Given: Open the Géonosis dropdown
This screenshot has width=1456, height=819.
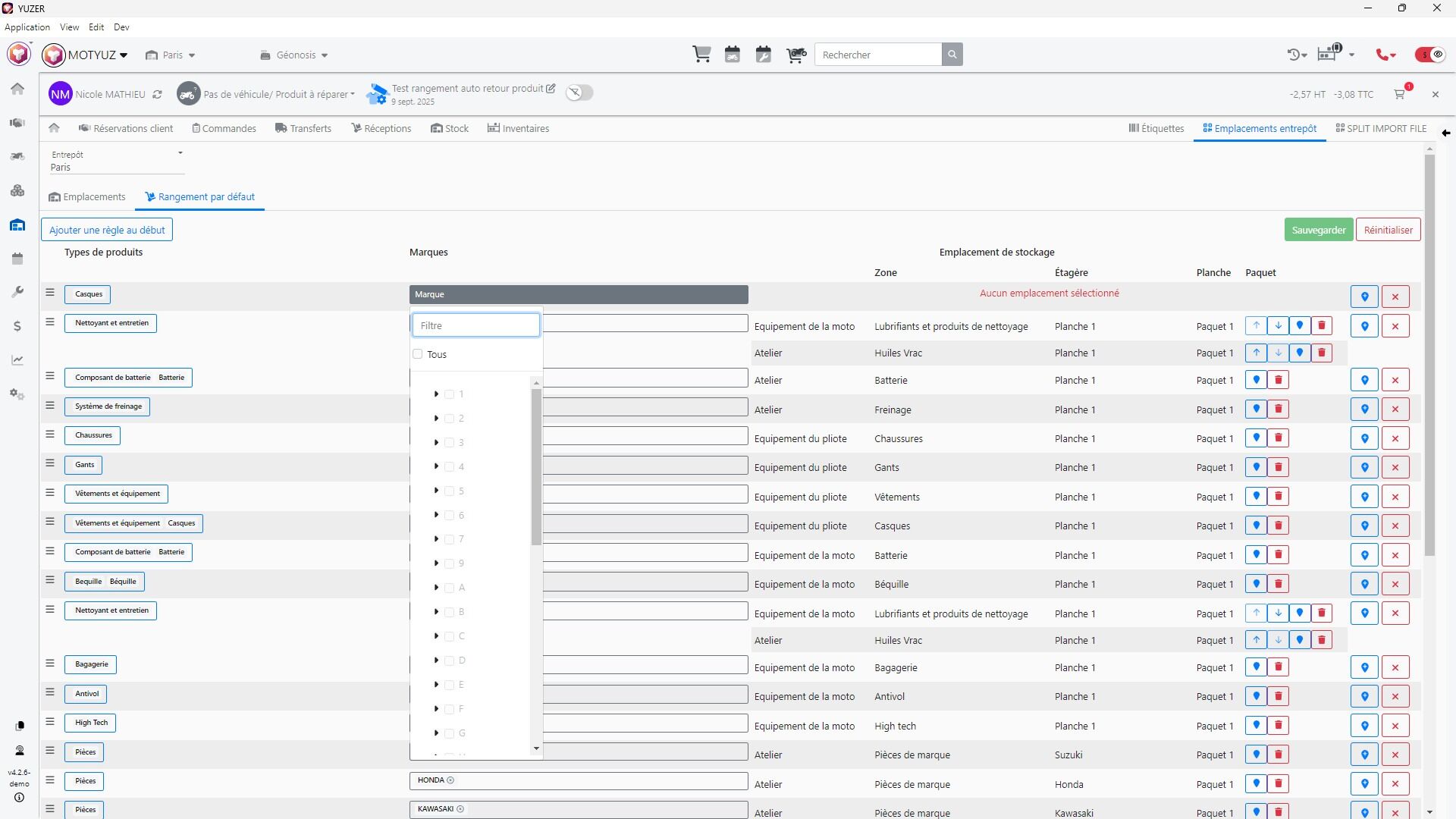Looking at the screenshot, I should 294,55.
